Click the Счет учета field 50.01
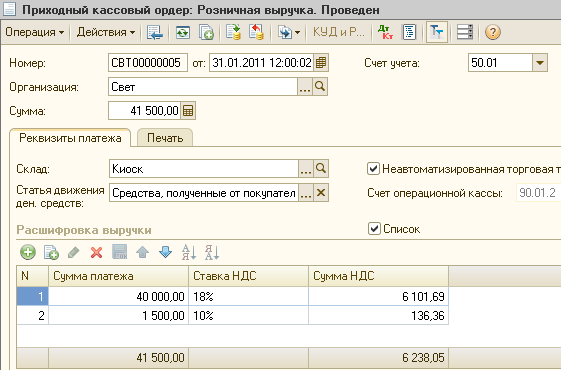Screen dimensions: 561x370 point(500,63)
